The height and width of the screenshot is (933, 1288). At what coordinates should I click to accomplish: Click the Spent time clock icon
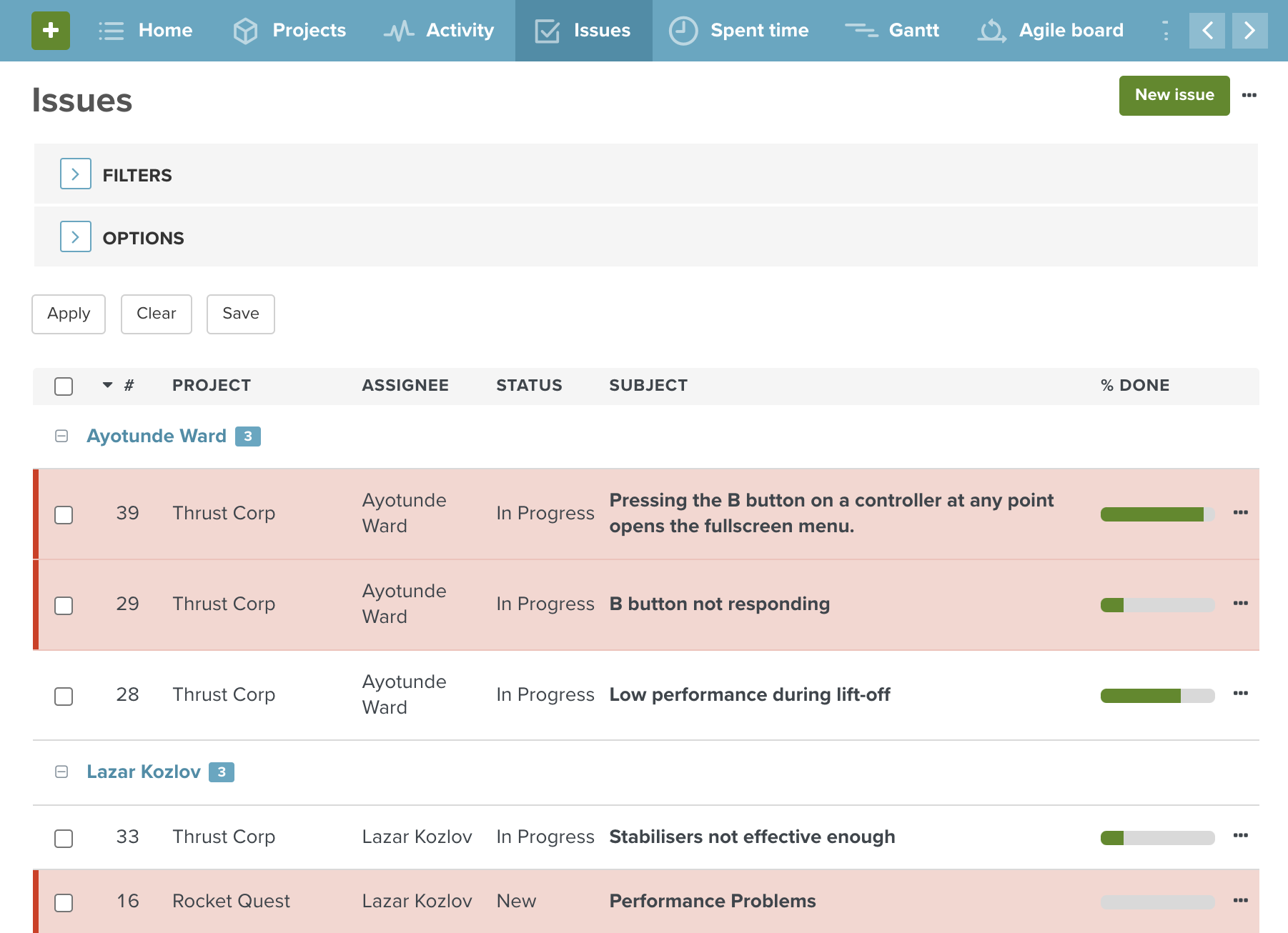pos(683,31)
